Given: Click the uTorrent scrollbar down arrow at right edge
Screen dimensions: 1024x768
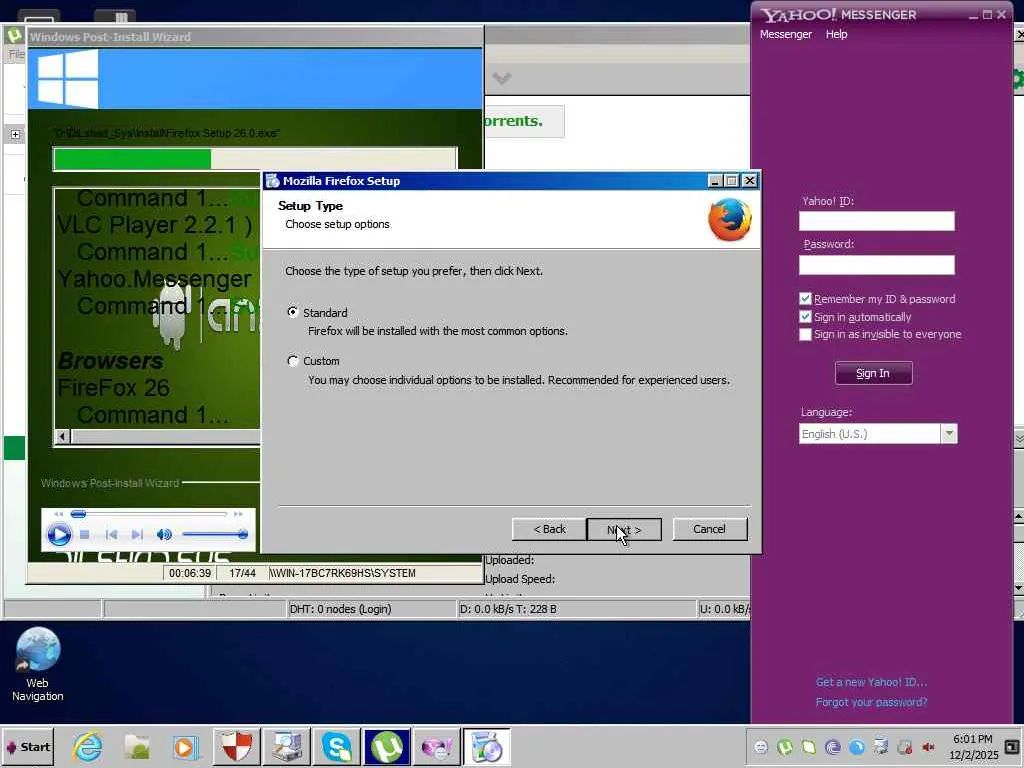Looking at the screenshot, I should pos(1018,588).
